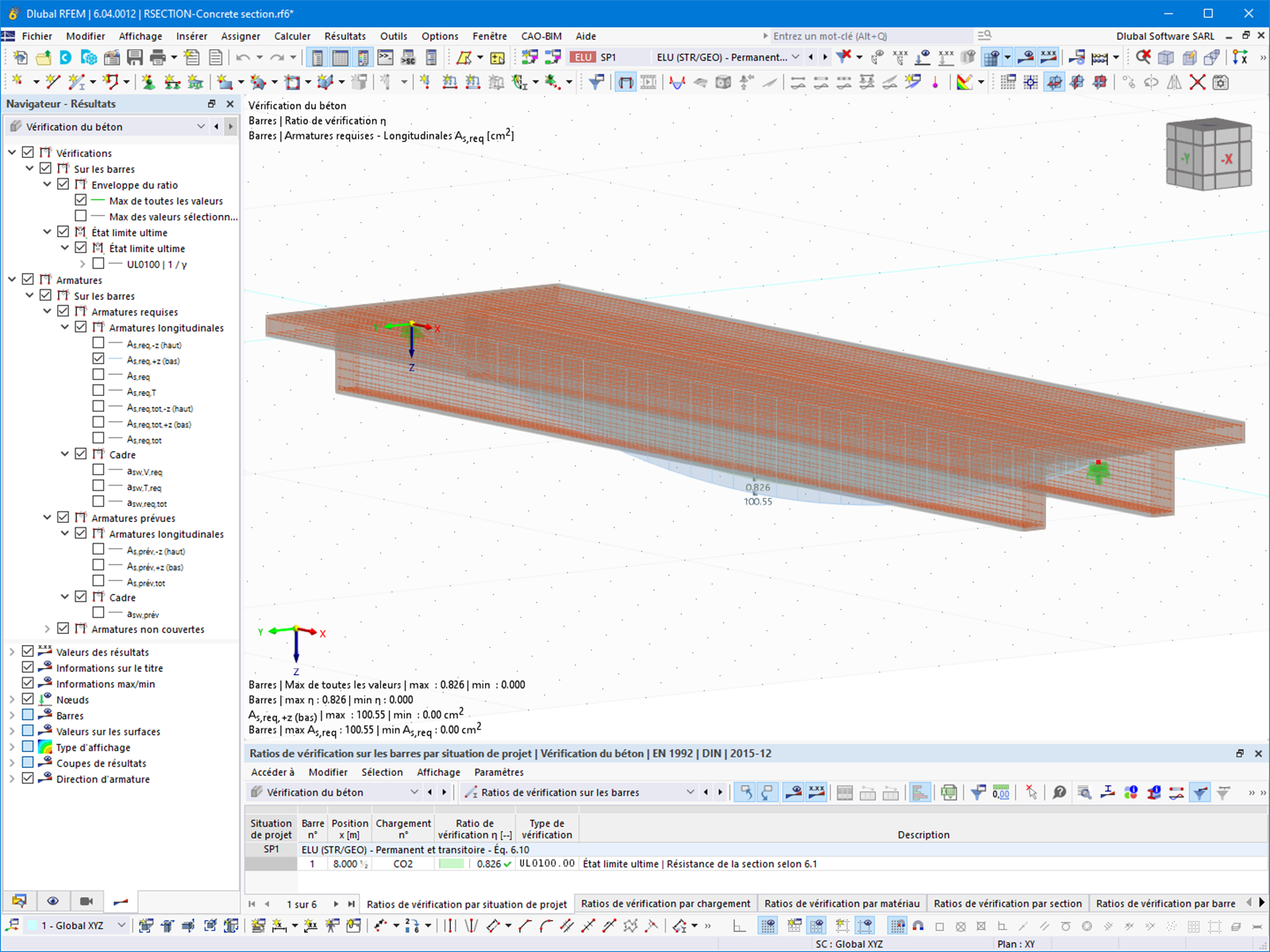Toggle Informations max/min checkbox

coord(29,683)
